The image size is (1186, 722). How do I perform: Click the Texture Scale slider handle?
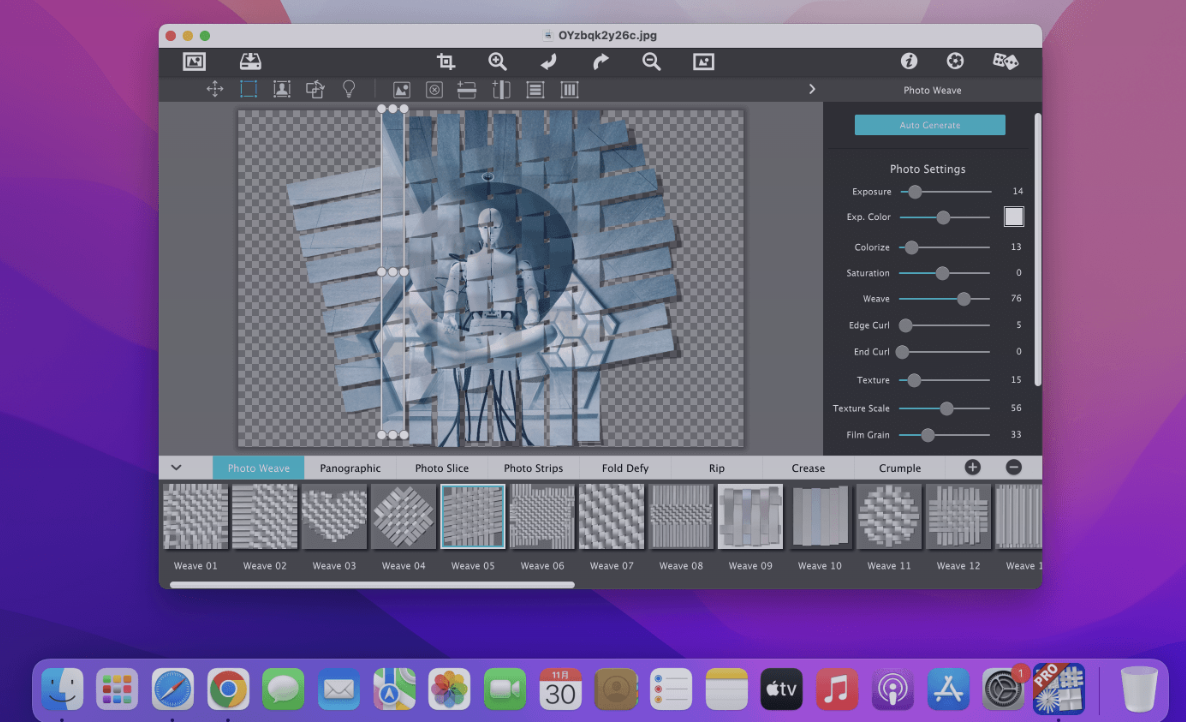tap(946, 408)
